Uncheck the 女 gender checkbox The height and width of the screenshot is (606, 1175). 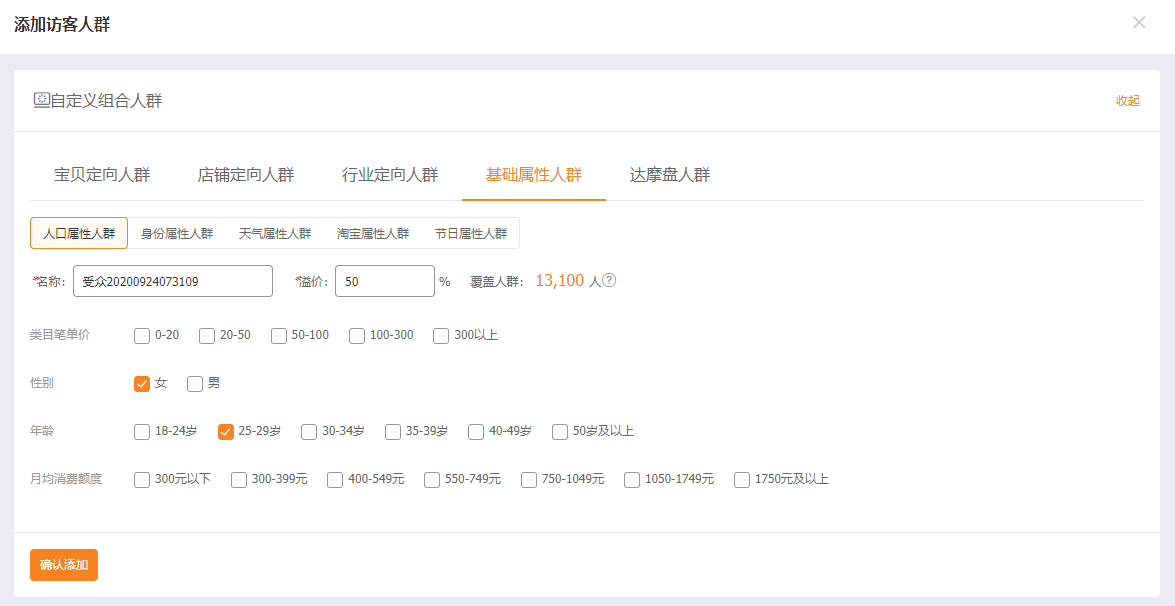pyautogui.click(x=142, y=384)
